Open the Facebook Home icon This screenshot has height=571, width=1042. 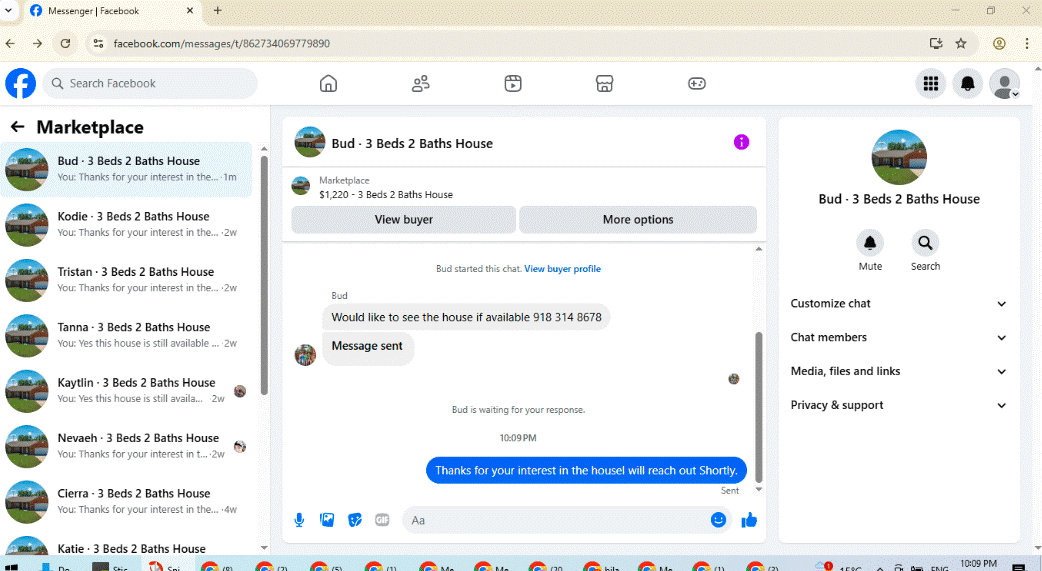click(x=328, y=84)
